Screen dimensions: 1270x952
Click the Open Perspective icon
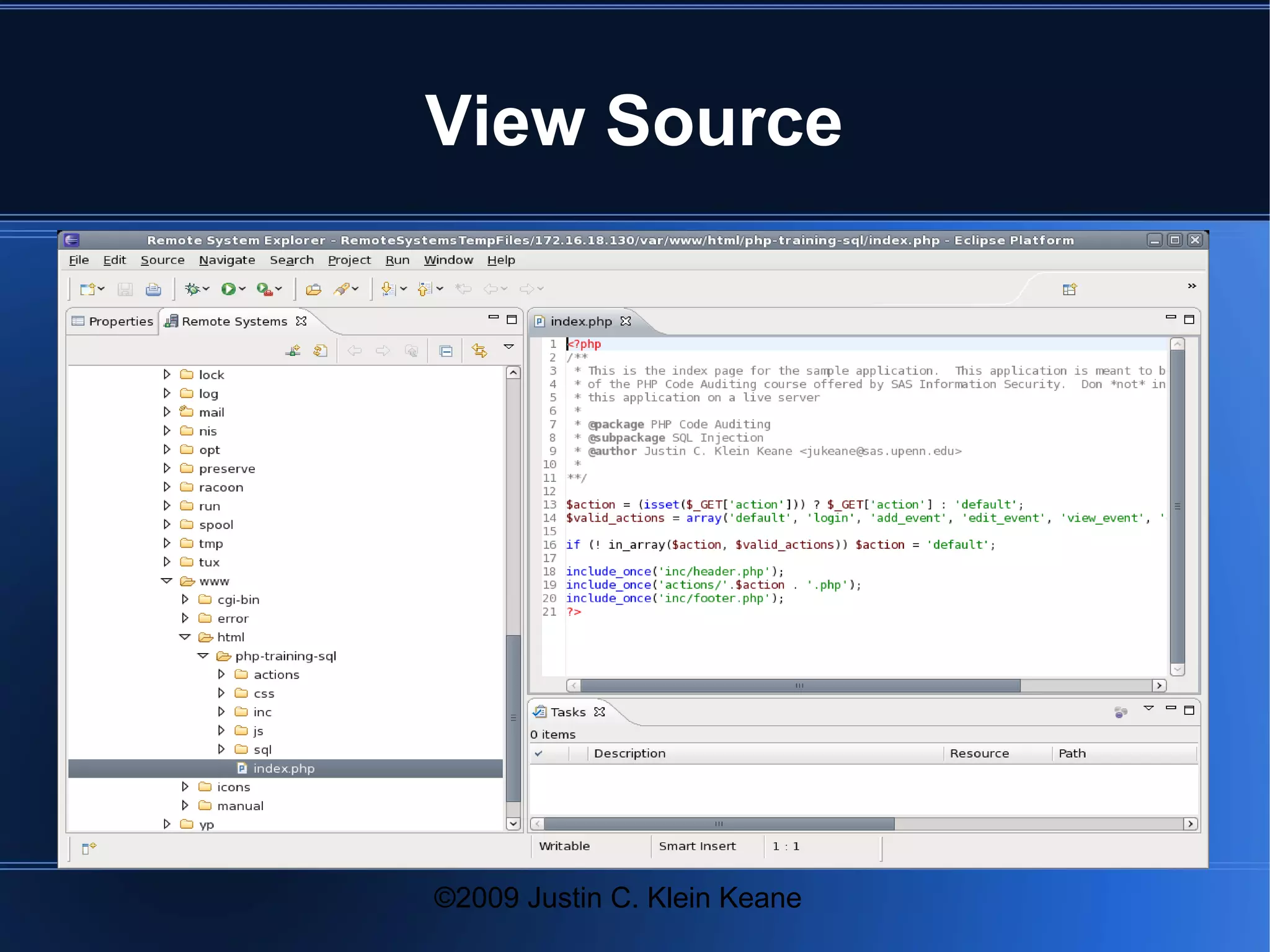coord(1070,289)
